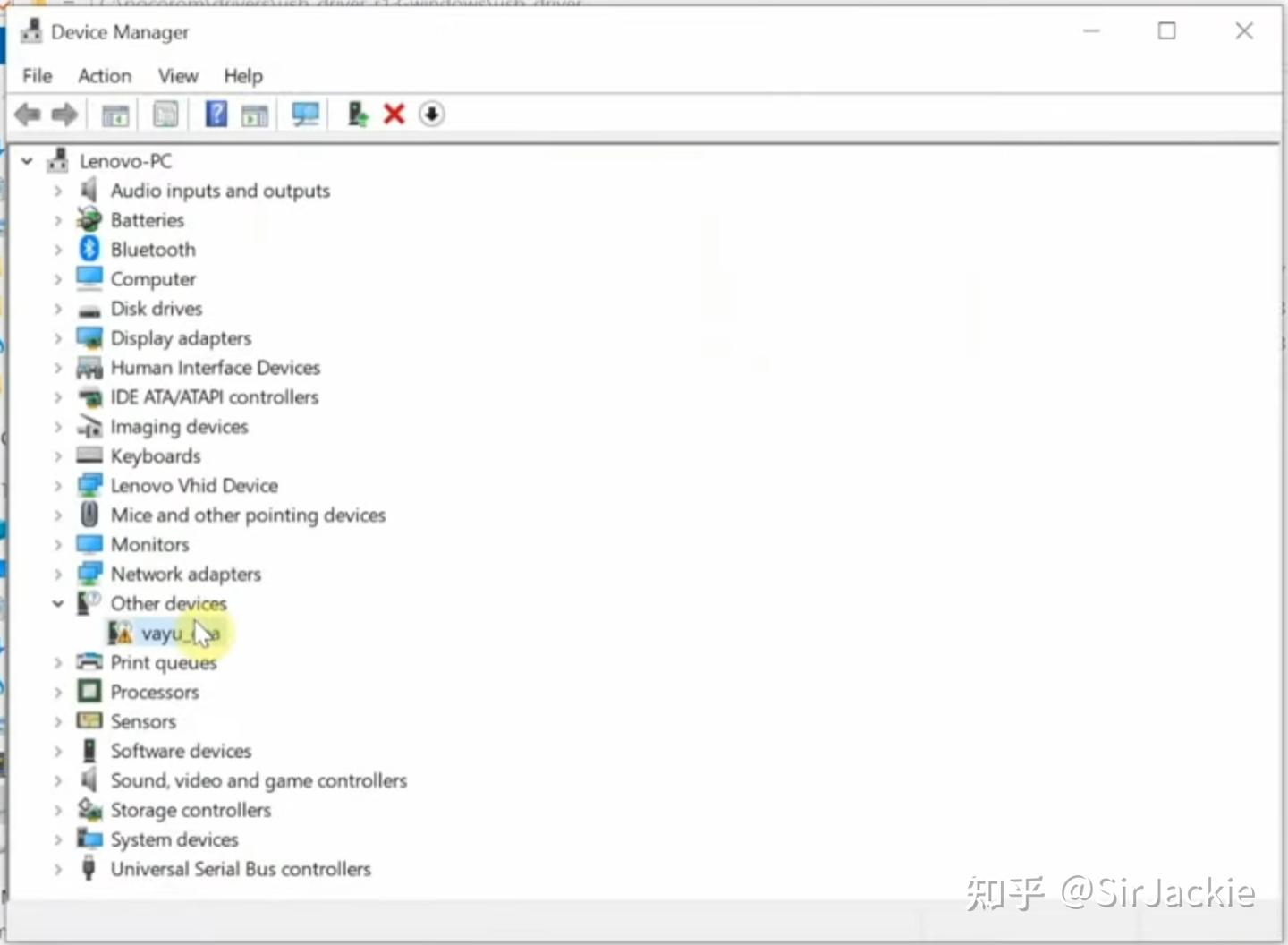Click the Show/Hide Action Pane icon

(x=255, y=115)
